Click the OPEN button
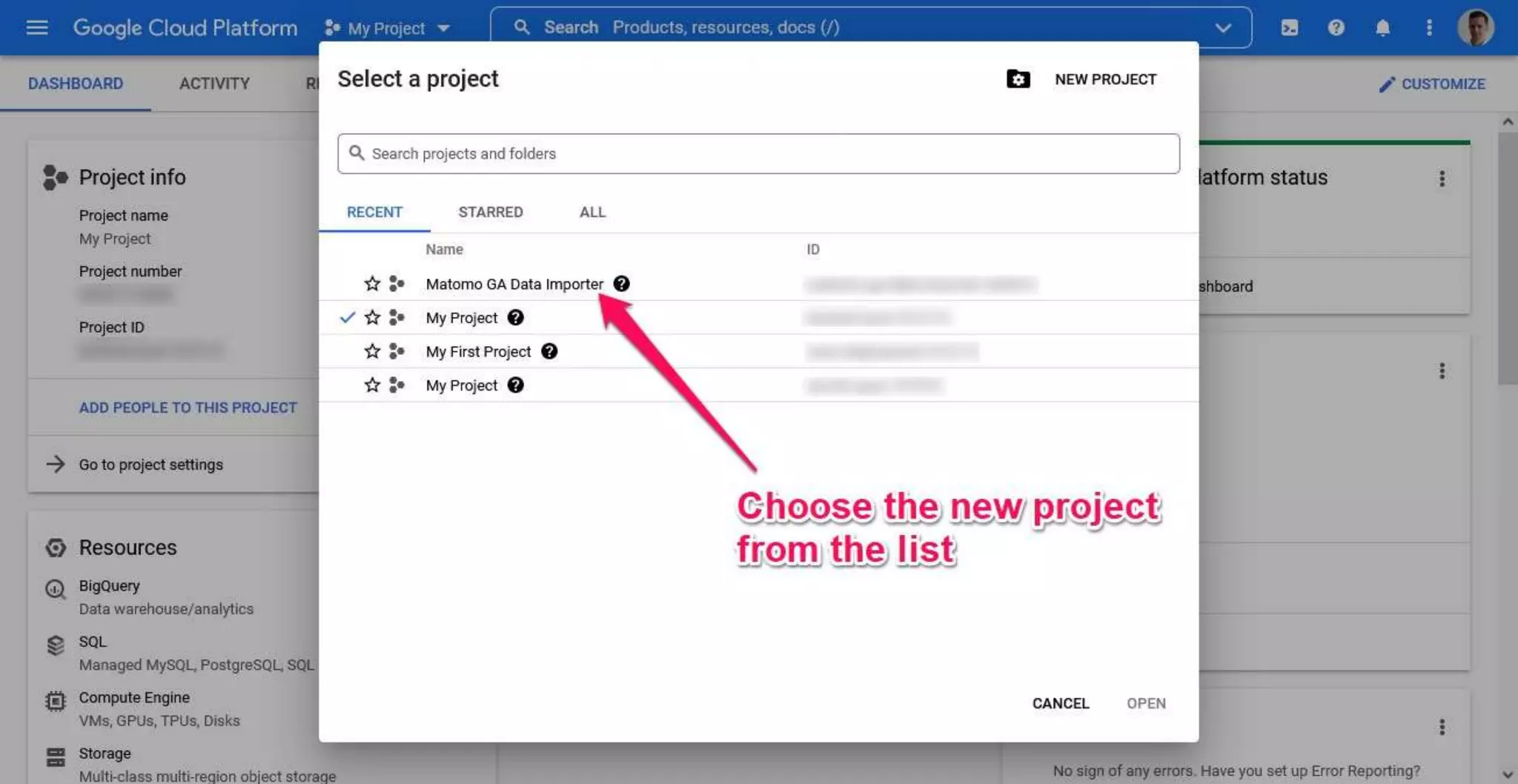1518x784 pixels. pos(1146,703)
